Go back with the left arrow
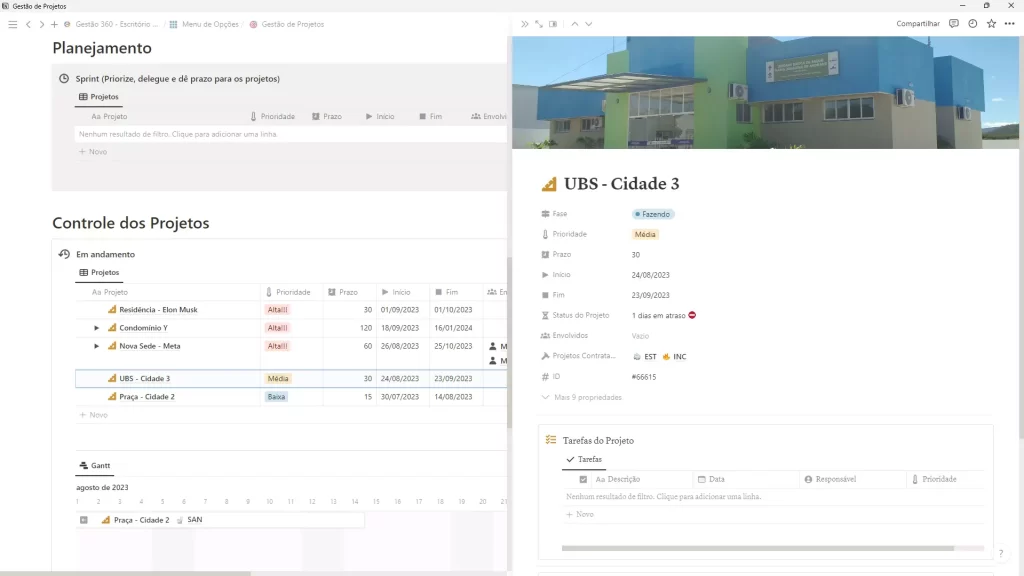Viewport: 1024px width, 576px height. [x=28, y=24]
